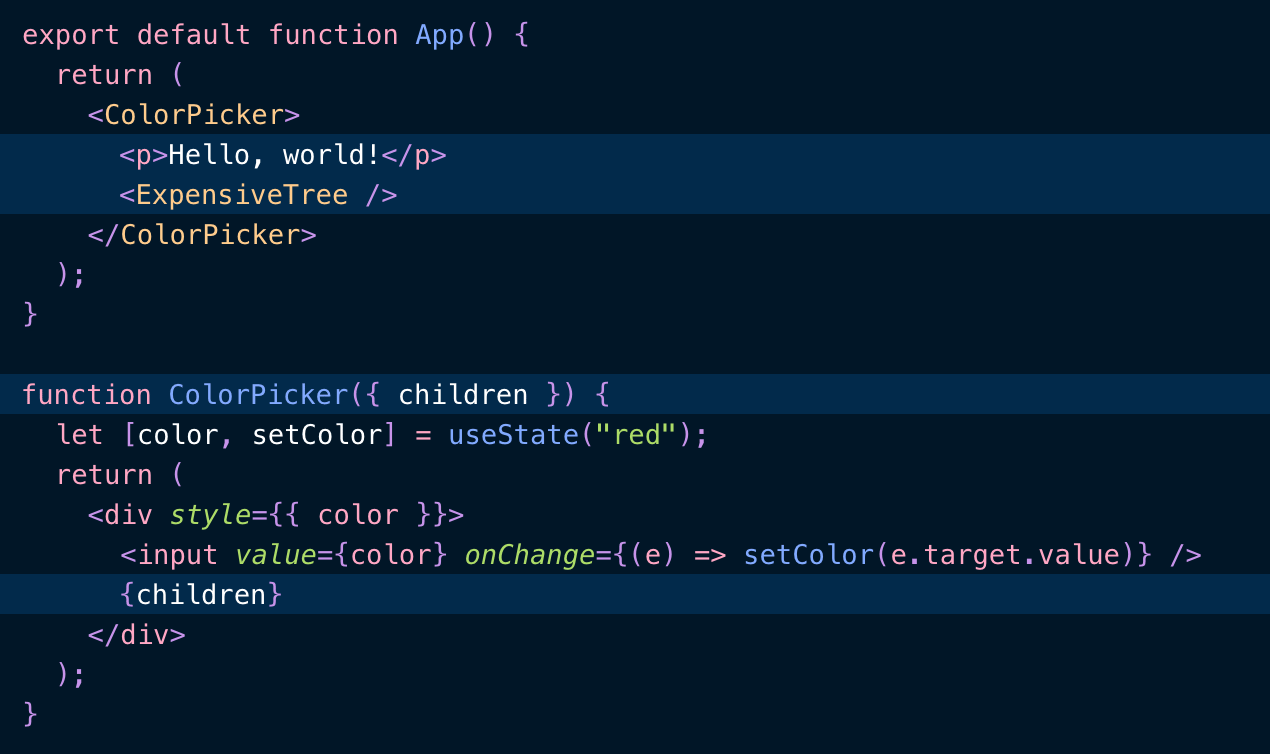Click the useState hook call
1270x754 pixels.
tap(512, 435)
